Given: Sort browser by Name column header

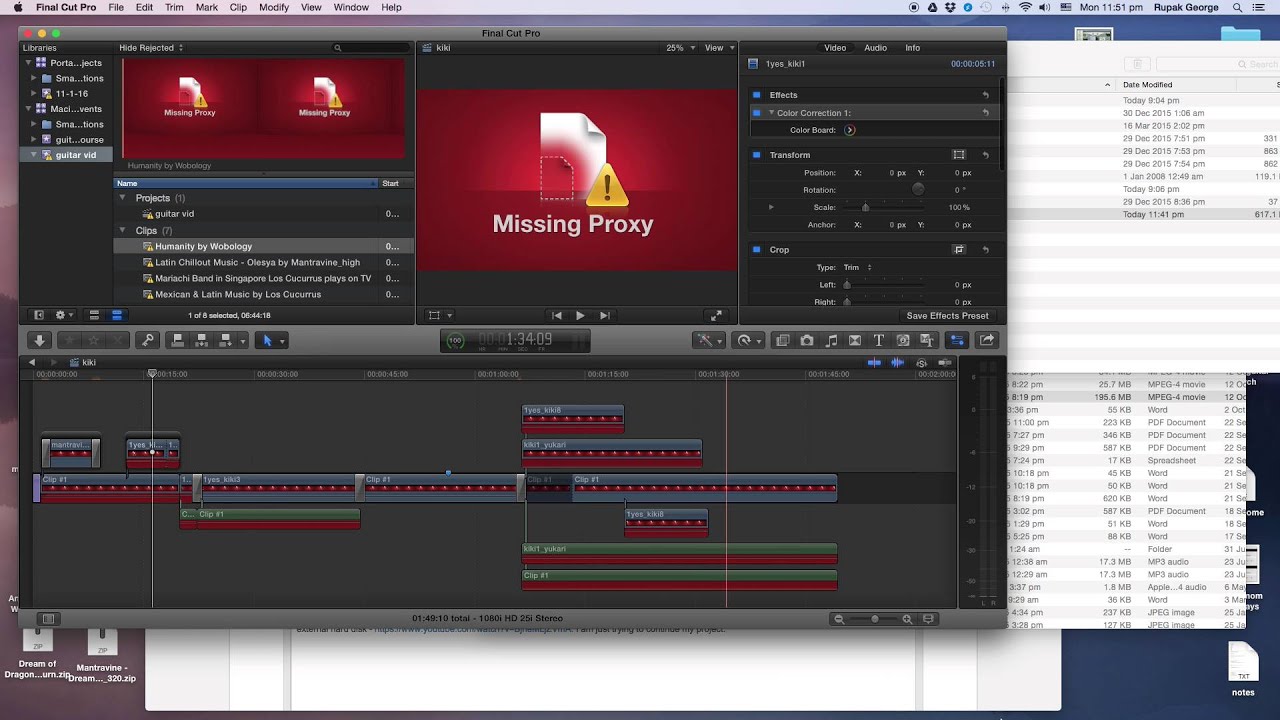Looking at the screenshot, I should 246,183.
